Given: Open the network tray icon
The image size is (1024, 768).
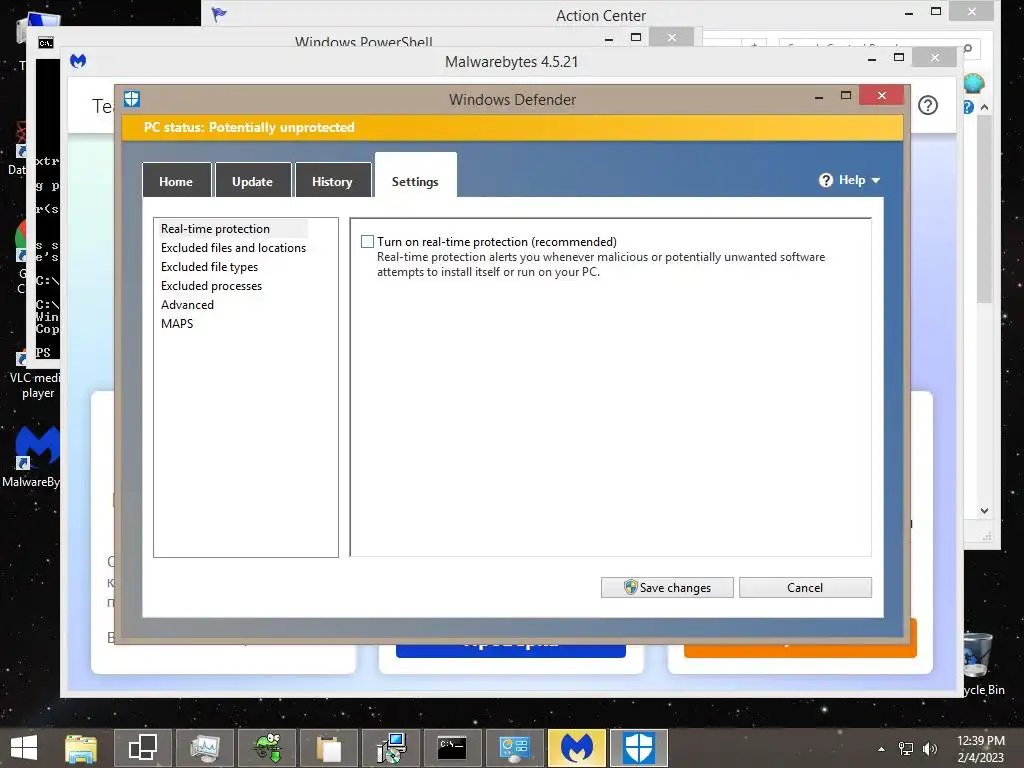Looking at the screenshot, I should 906,749.
